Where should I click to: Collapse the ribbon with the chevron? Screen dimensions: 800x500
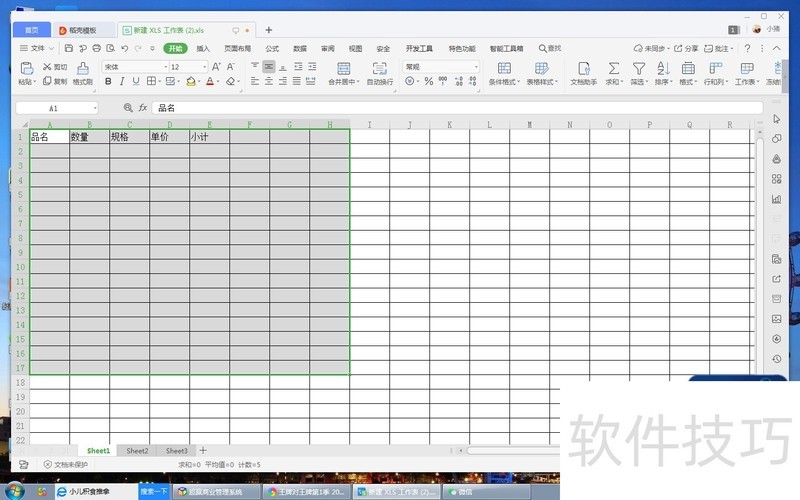tap(777, 48)
